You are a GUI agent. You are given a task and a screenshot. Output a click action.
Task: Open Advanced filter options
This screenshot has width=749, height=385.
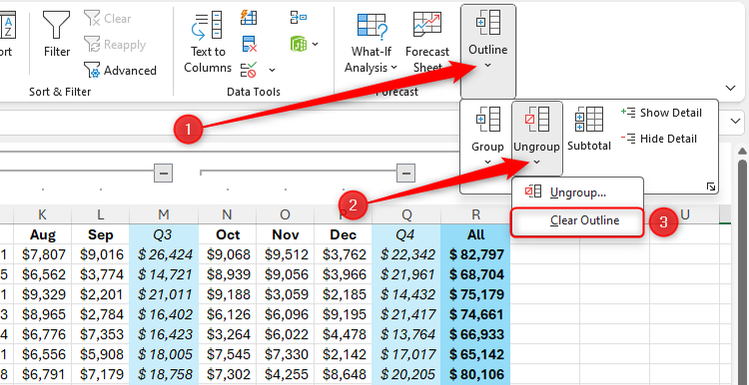(x=120, y=71)
